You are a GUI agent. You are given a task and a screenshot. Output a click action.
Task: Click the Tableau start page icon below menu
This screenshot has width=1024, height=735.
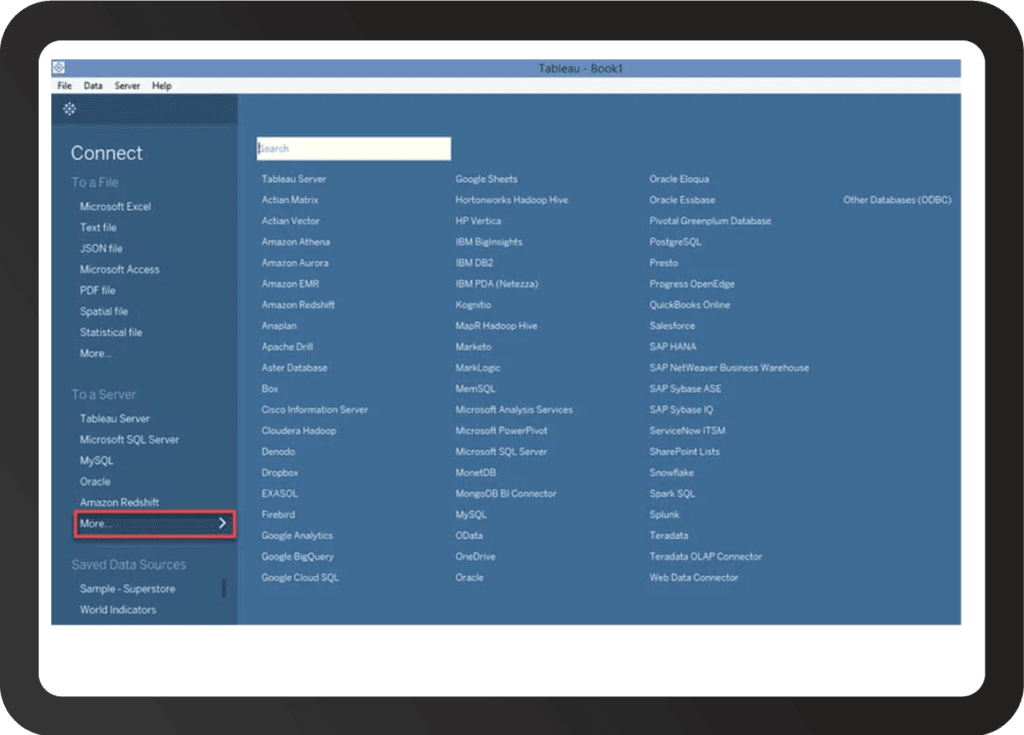coord(69,109)
